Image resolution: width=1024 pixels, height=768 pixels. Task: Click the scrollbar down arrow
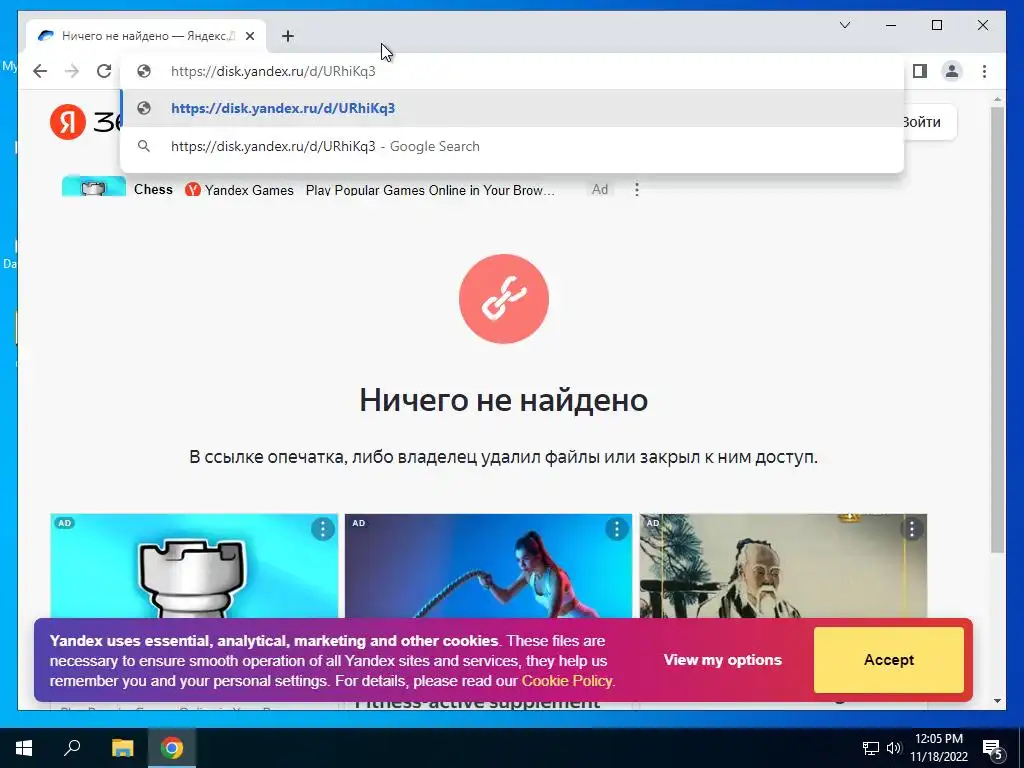[x=997, y=701]
